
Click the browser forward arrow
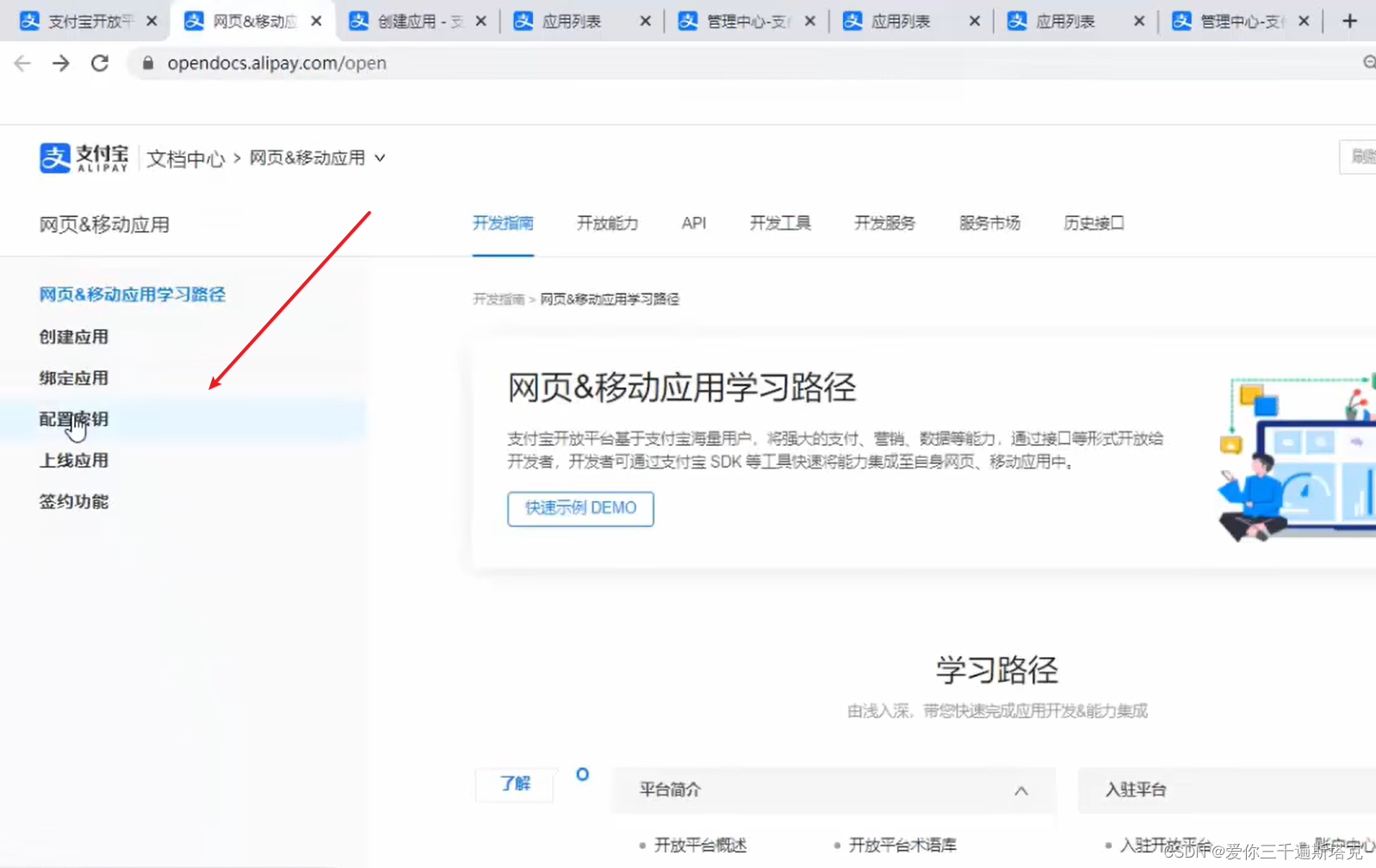pos(61,63)
